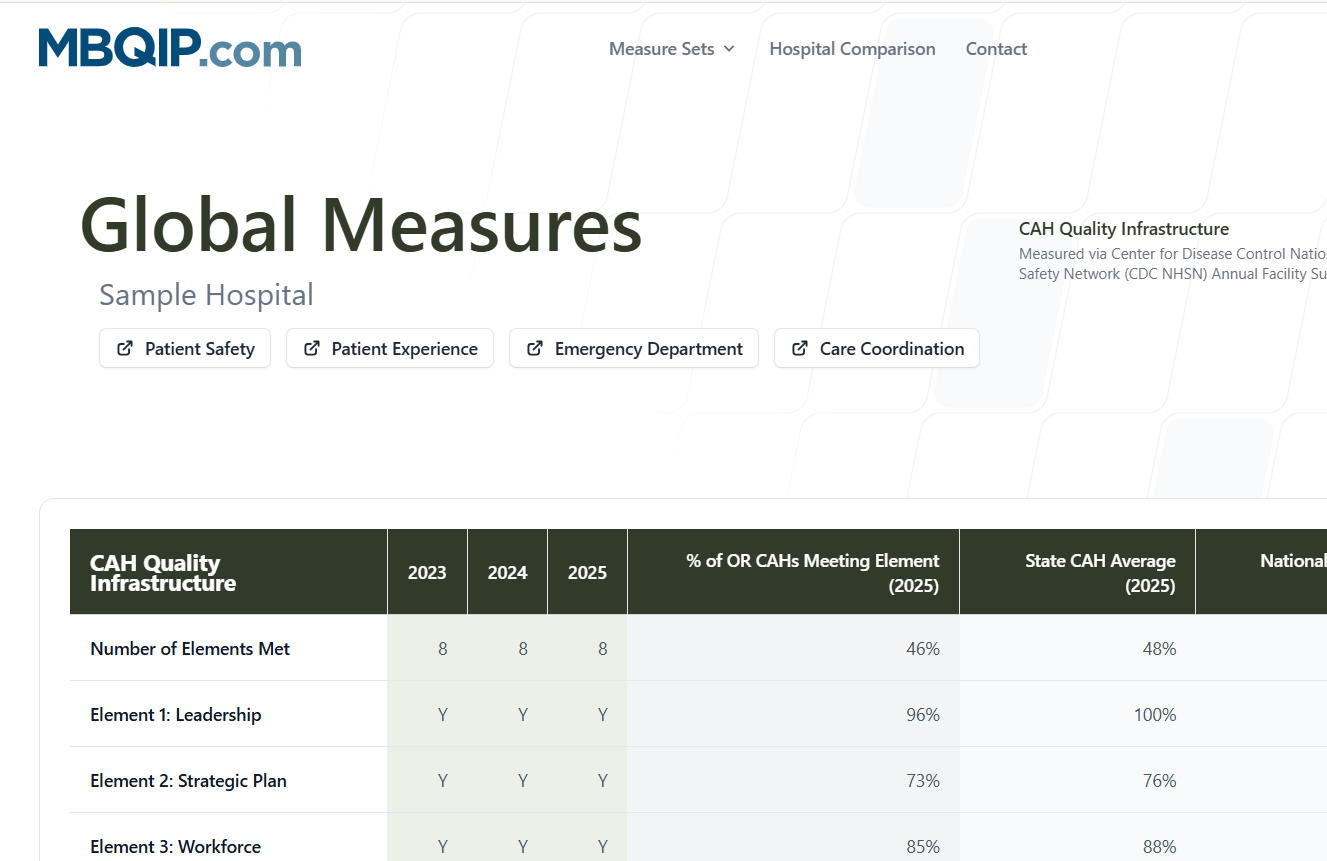Click the MBQIP.com logo
This screenshot has height=861, width=1327.
[x=170, y=48]
